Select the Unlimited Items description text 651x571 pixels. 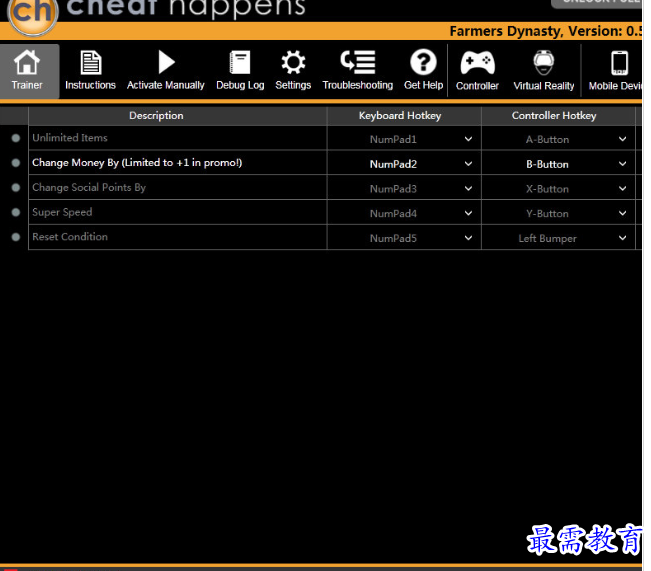point(70,138)
